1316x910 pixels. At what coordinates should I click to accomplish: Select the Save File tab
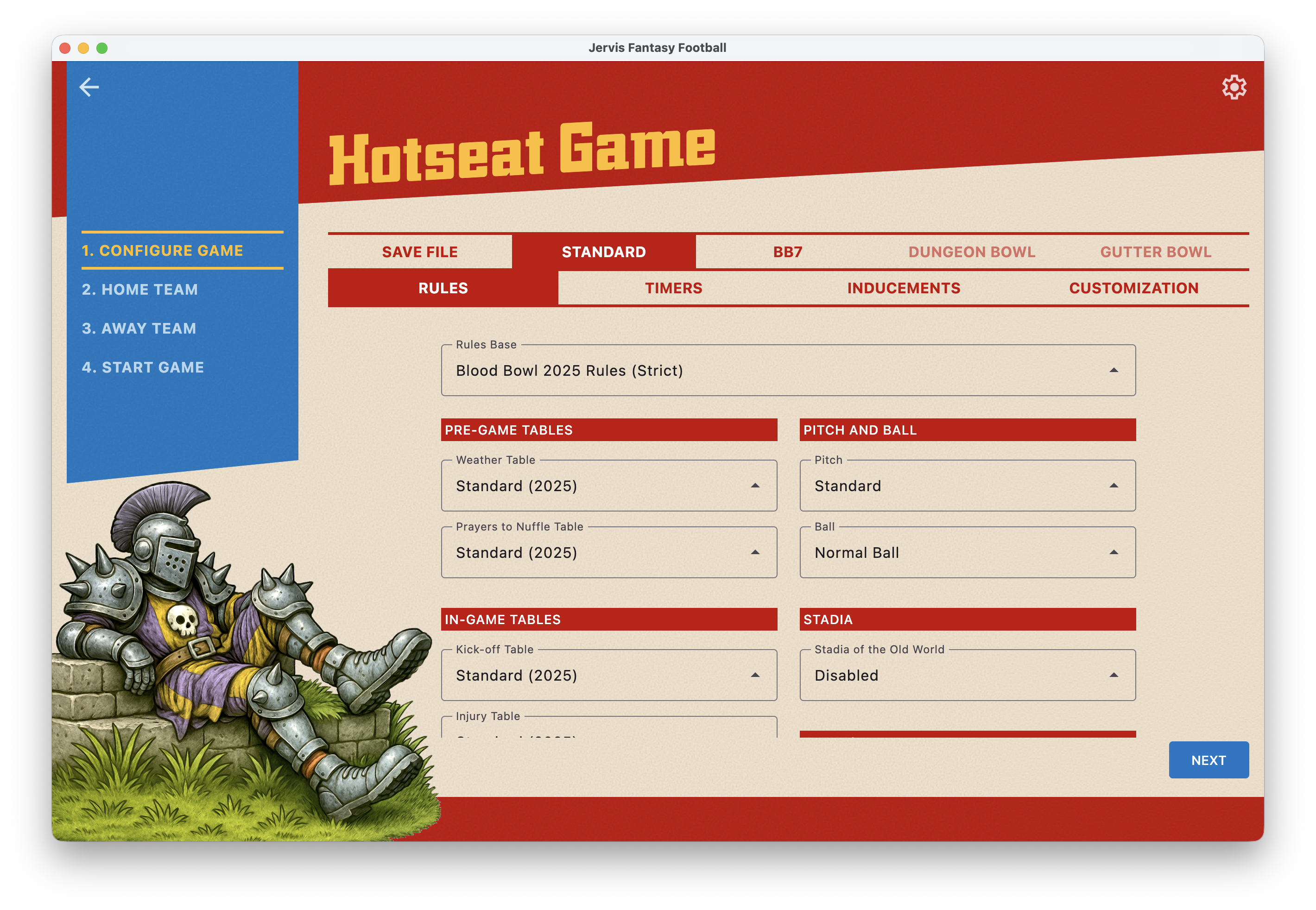point(420,252)
